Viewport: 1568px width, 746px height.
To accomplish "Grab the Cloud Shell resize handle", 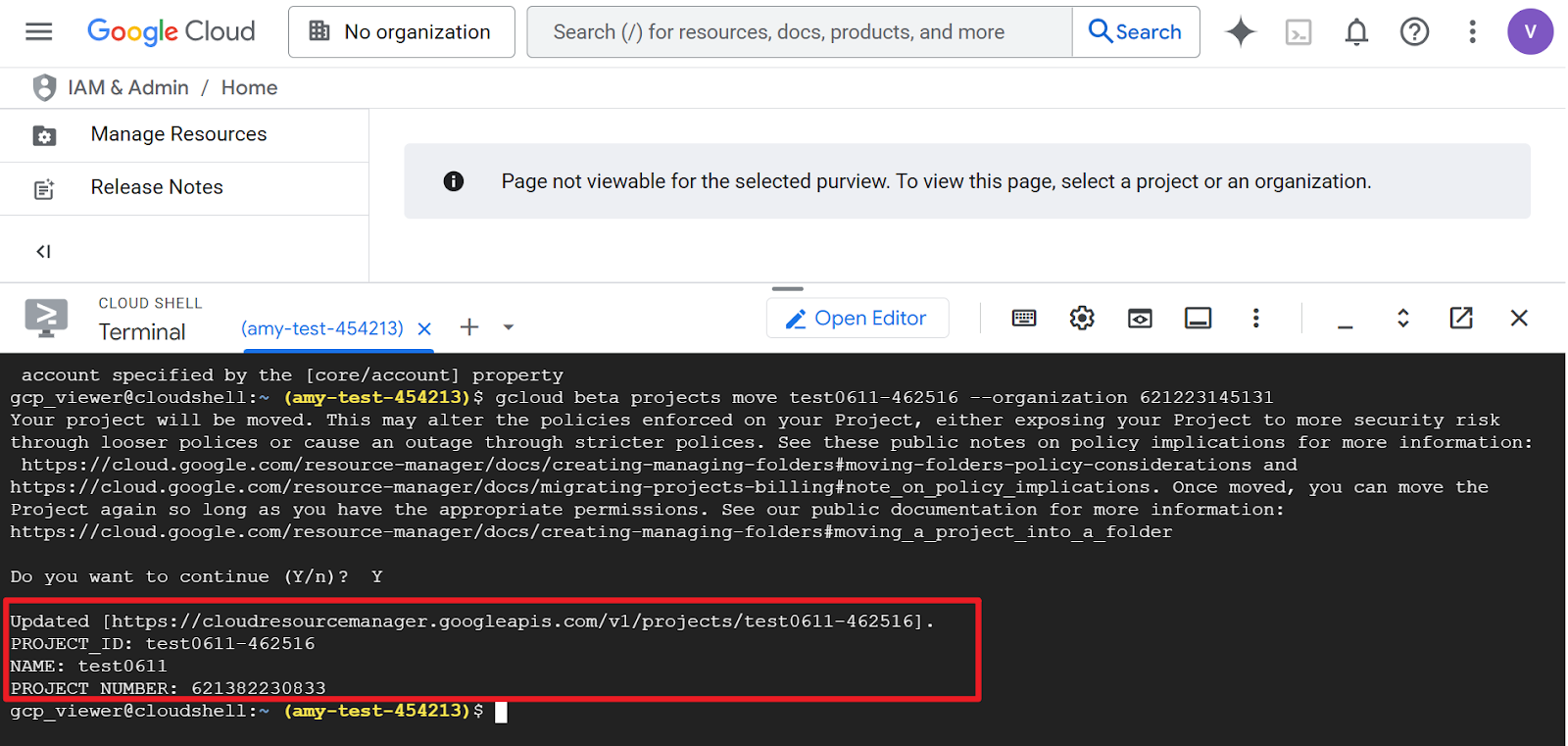I will tap(787, 289).
